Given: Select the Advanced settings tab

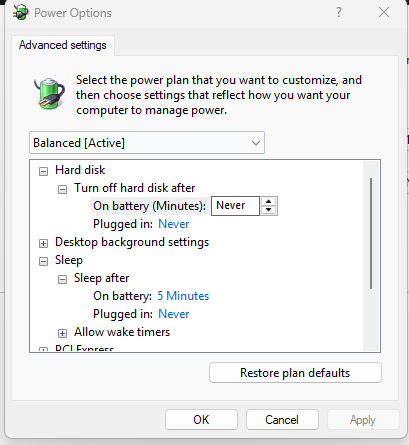Looking at the screenshot, I should coord(63,45).
